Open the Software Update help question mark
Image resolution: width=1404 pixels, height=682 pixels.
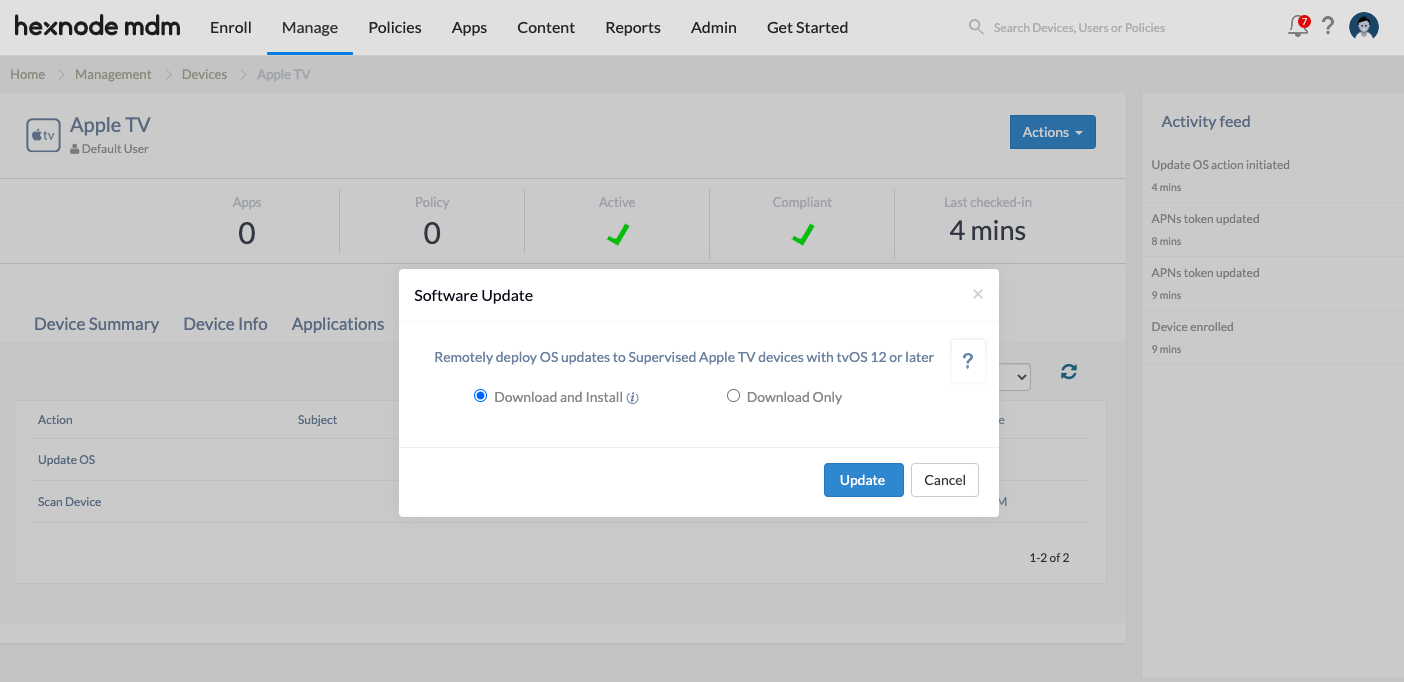967,361
